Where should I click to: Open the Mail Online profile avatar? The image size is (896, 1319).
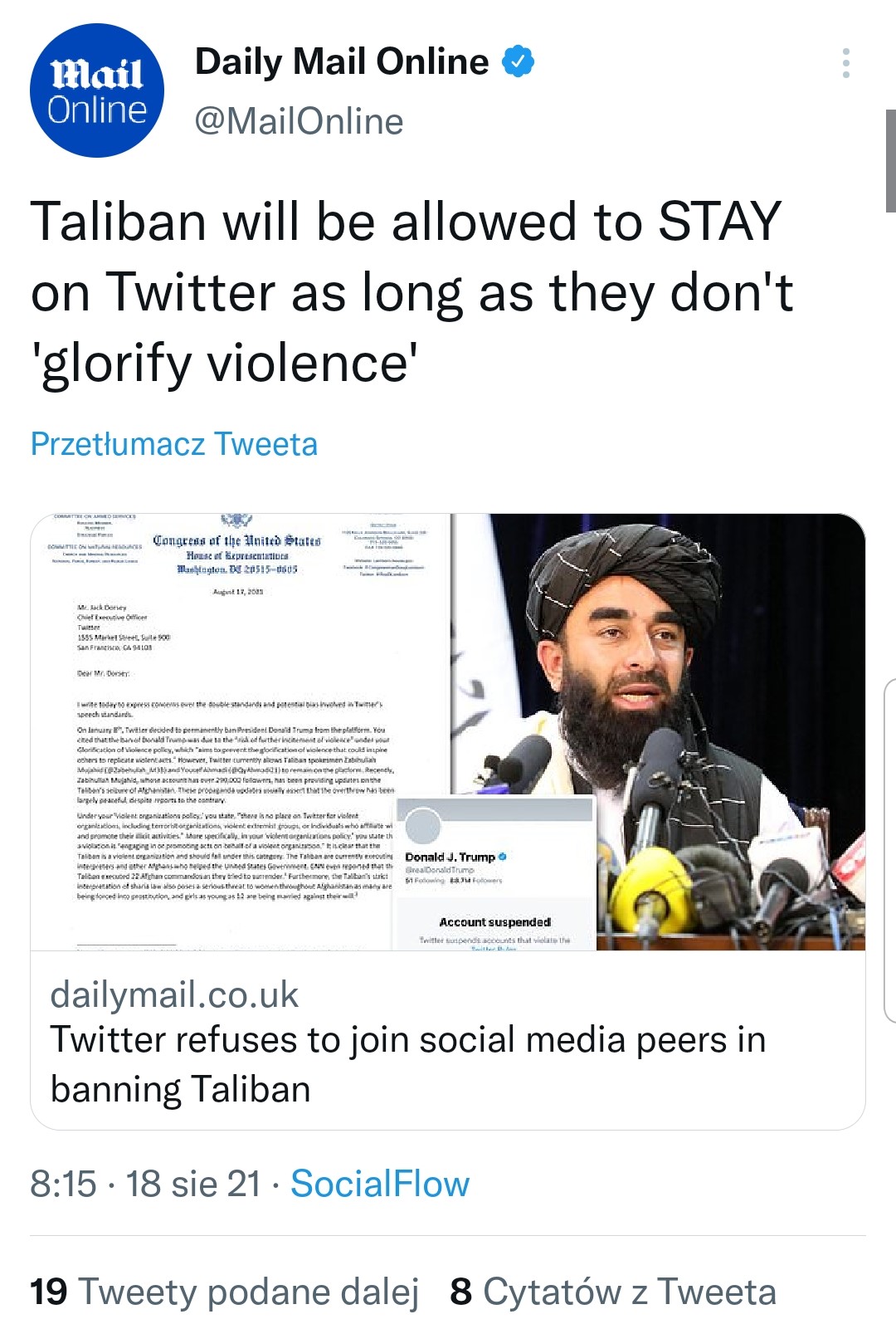point(96,90)
